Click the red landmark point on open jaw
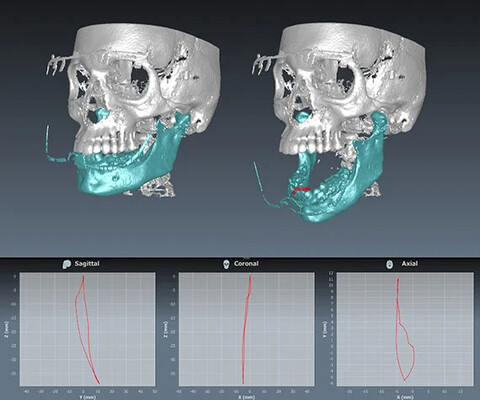 tap(294, 193)
